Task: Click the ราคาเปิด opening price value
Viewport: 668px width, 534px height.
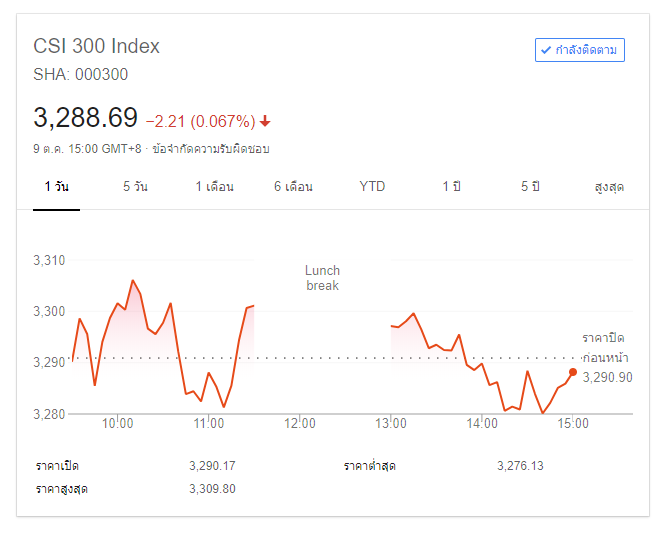Action: tap(212, 466)
